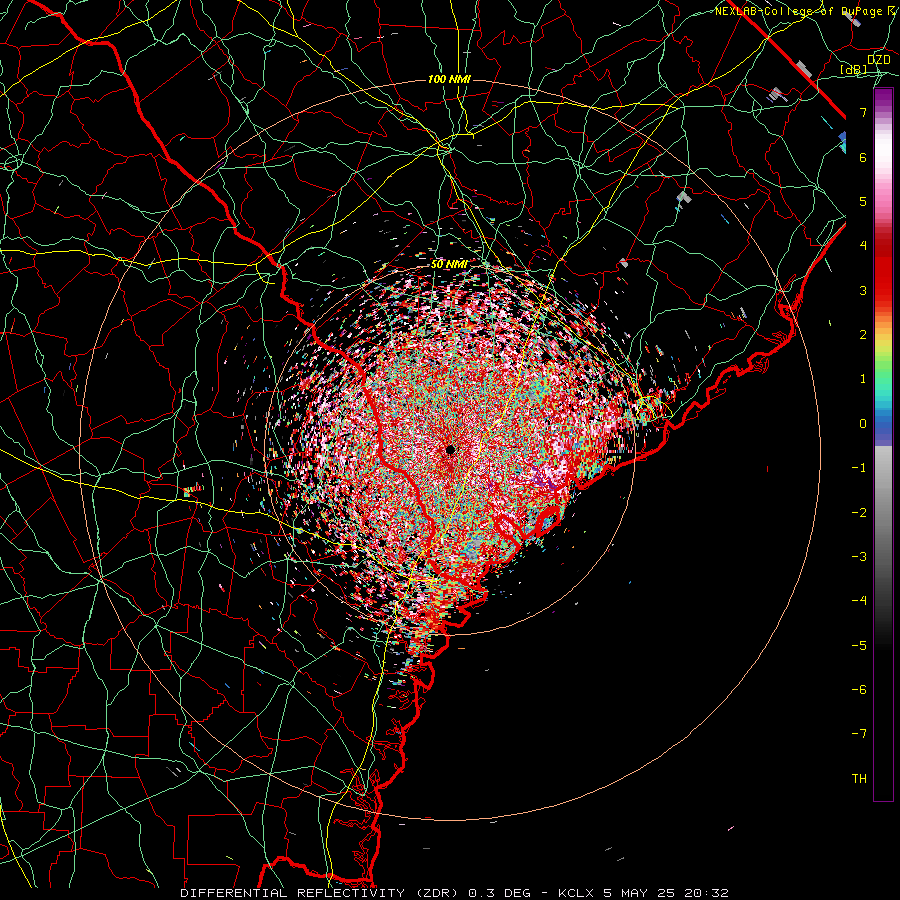The width and height of the screenshot is (900, 900).
Task: Click the black radar site dot at the ring center
Action: [x=450, y=449]
